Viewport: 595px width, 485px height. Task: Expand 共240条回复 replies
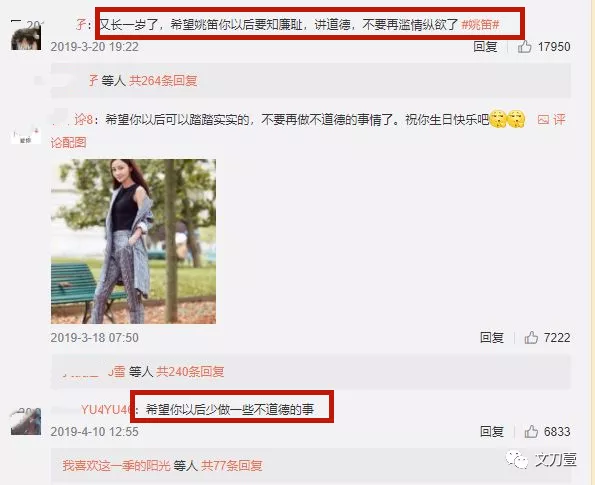(x=190, y=372)
